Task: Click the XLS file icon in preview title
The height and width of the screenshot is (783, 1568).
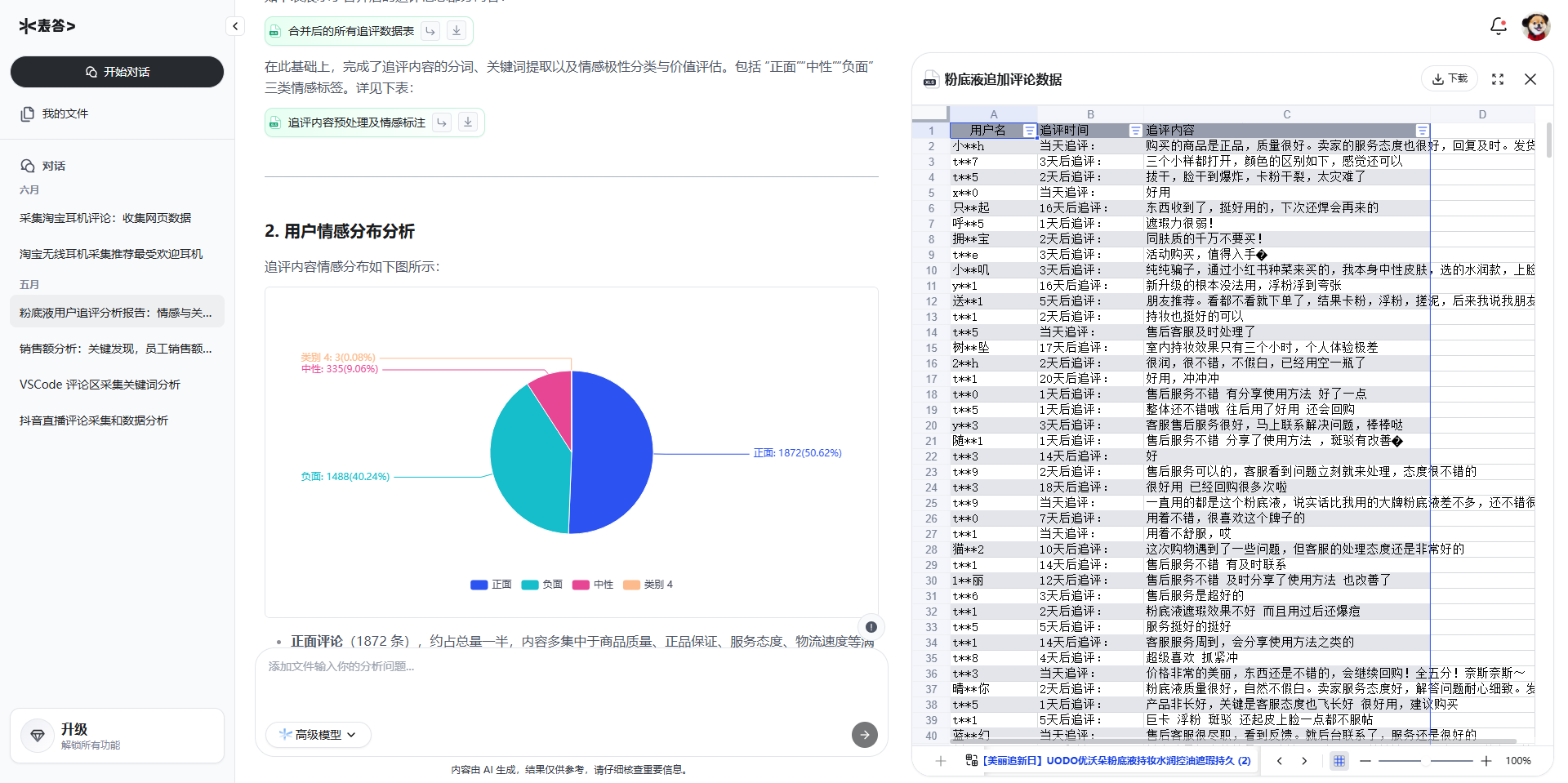Action: [x=930, y=80]
